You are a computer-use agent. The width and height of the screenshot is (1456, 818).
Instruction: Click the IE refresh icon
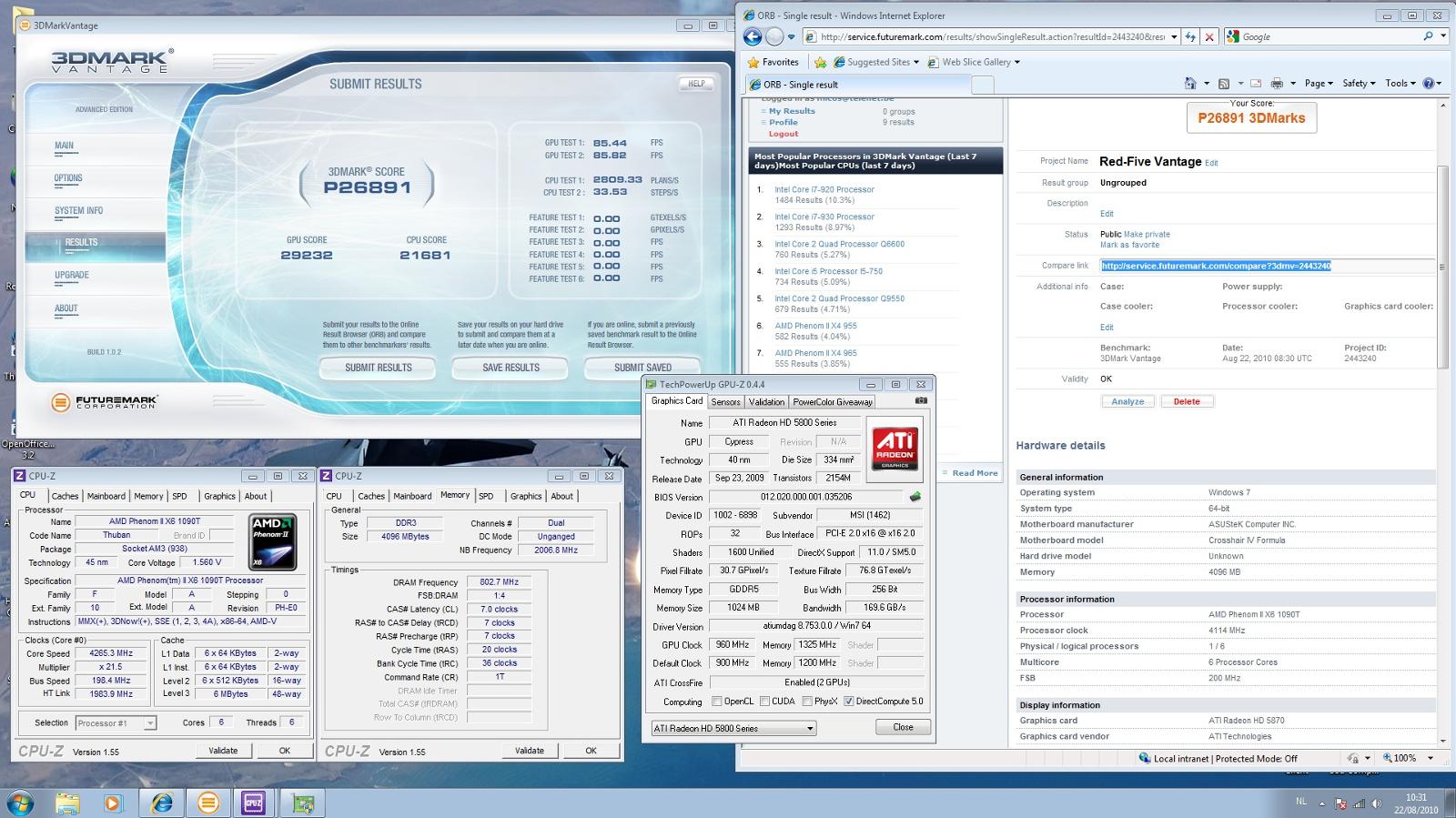click(1190, 36)
